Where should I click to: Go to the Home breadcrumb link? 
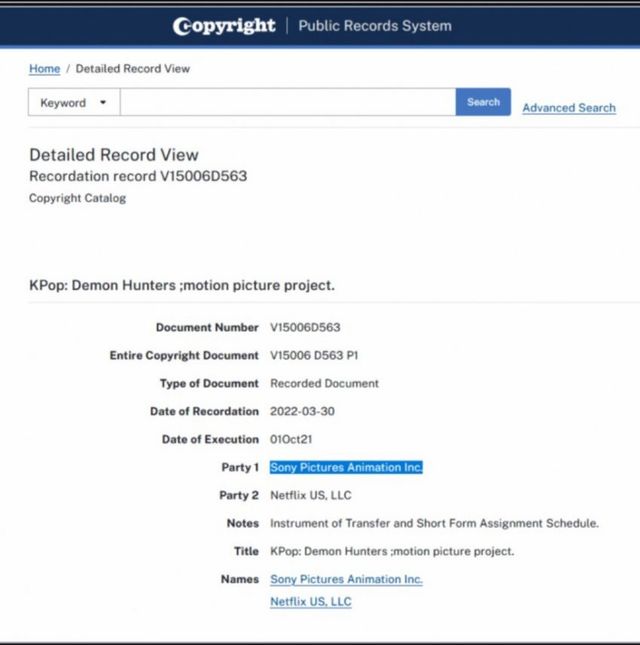tap(44, 69)
